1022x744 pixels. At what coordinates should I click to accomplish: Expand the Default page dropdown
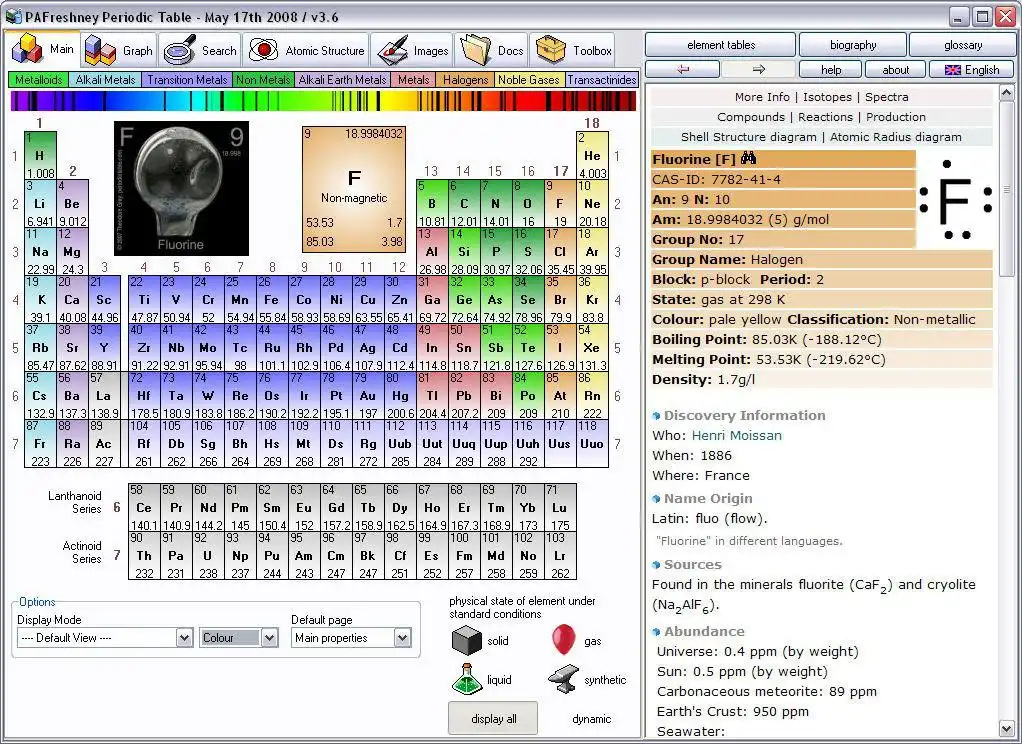[x=402, y=638]
